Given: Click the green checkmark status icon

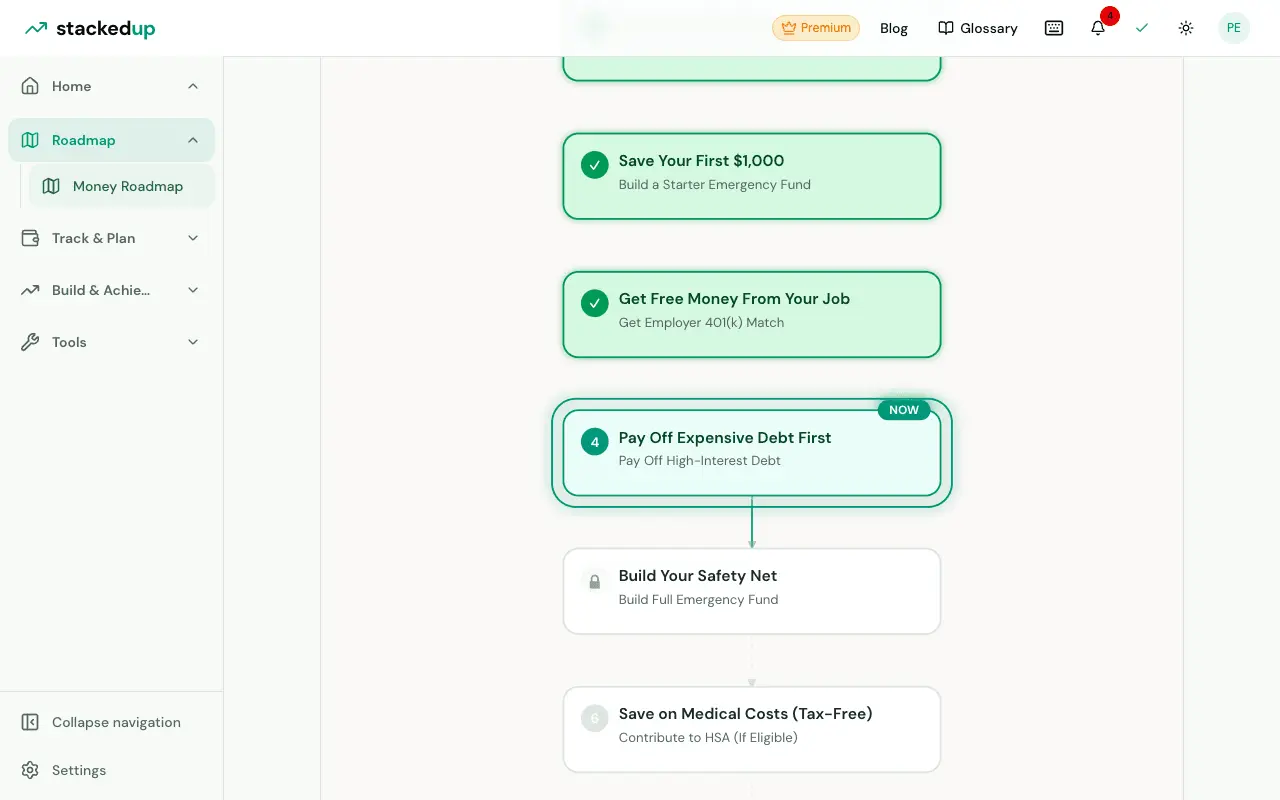Looking at the screenshot, I should click(x=1142, y=28).
